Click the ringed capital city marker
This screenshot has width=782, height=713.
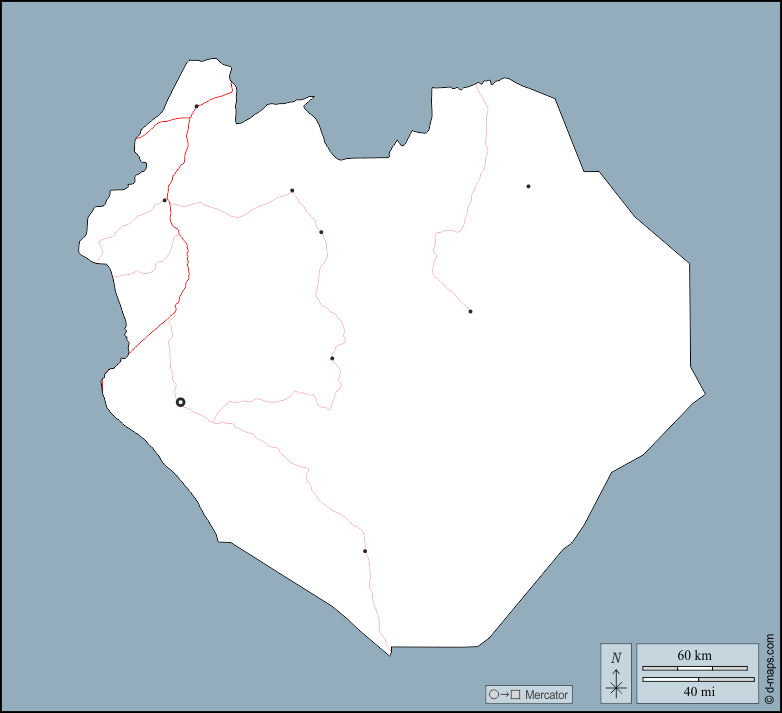180,402
